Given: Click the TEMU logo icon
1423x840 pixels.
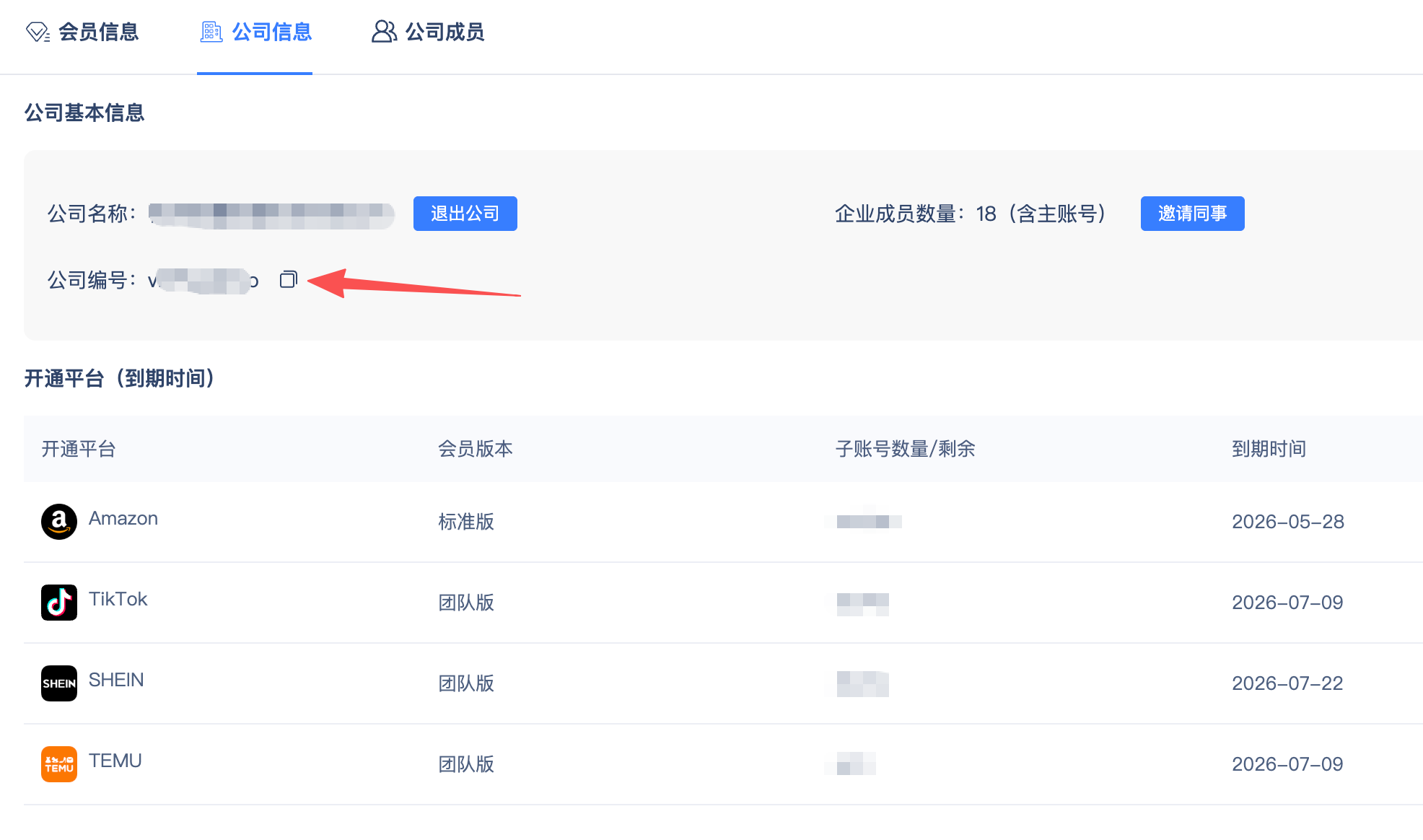Looking at the screenshot, I should [x=59, y=764].
